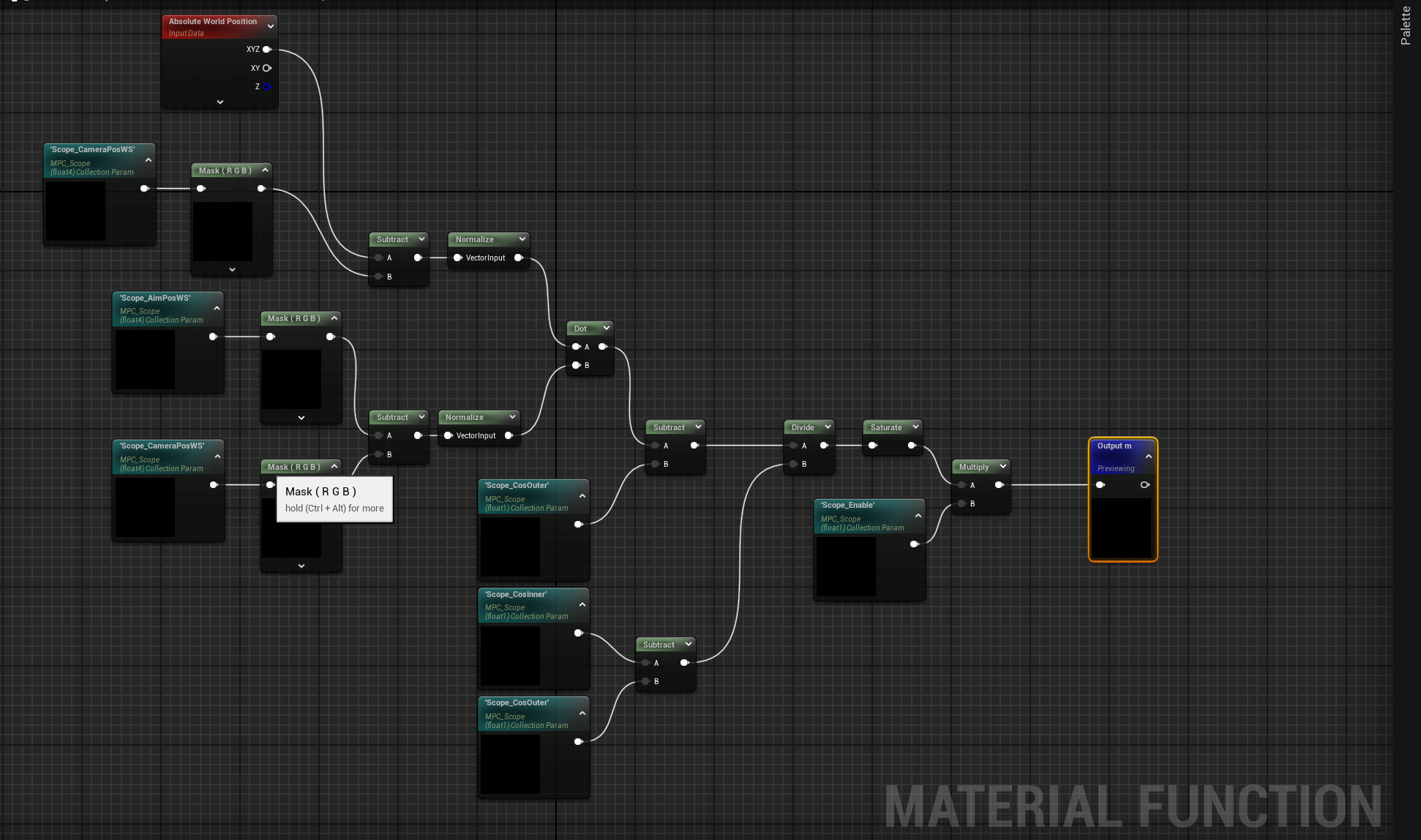Collapse the Output m node preview
The width and height of the screenshot is (1421, 840).
tap(1148, 457)
